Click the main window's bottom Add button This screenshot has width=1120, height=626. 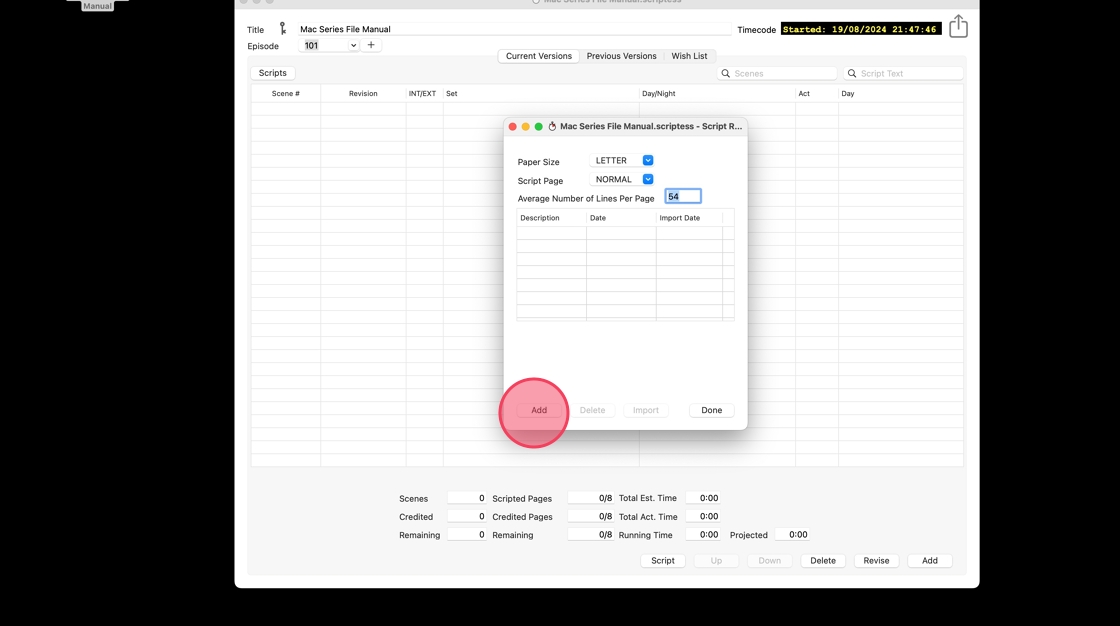click(x=929, y=561)
